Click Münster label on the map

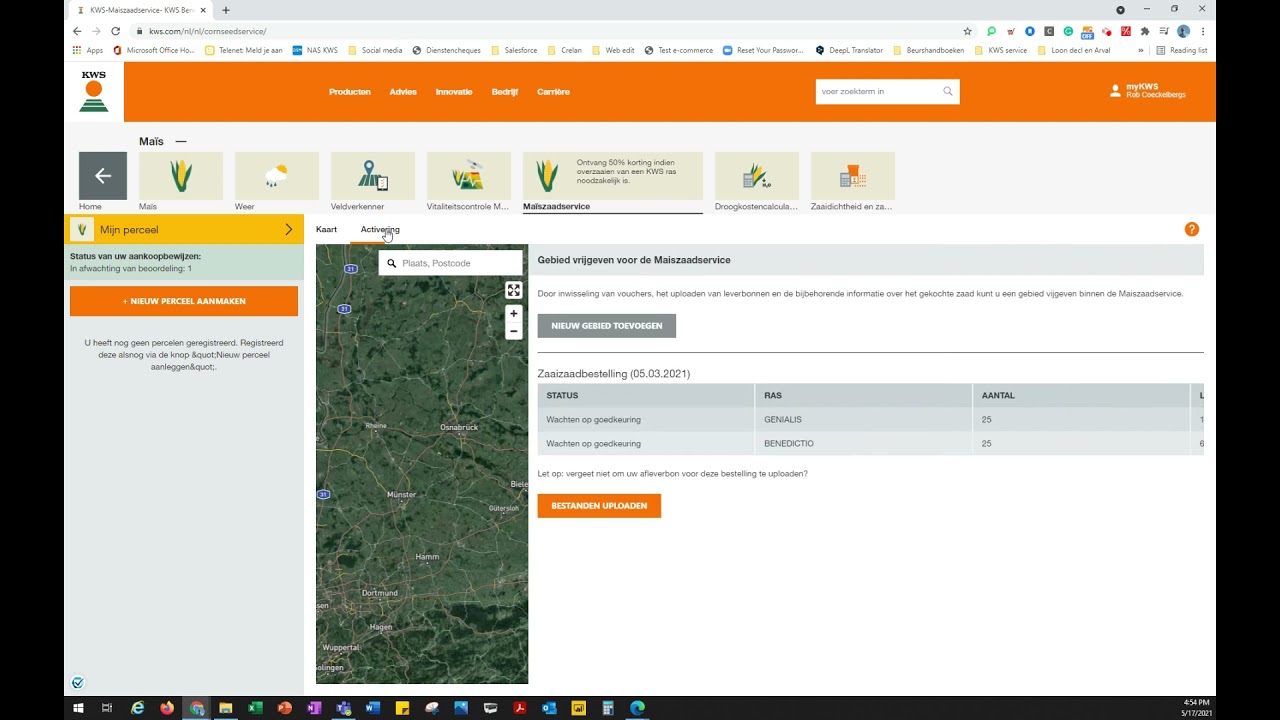(x=401, y=495)
